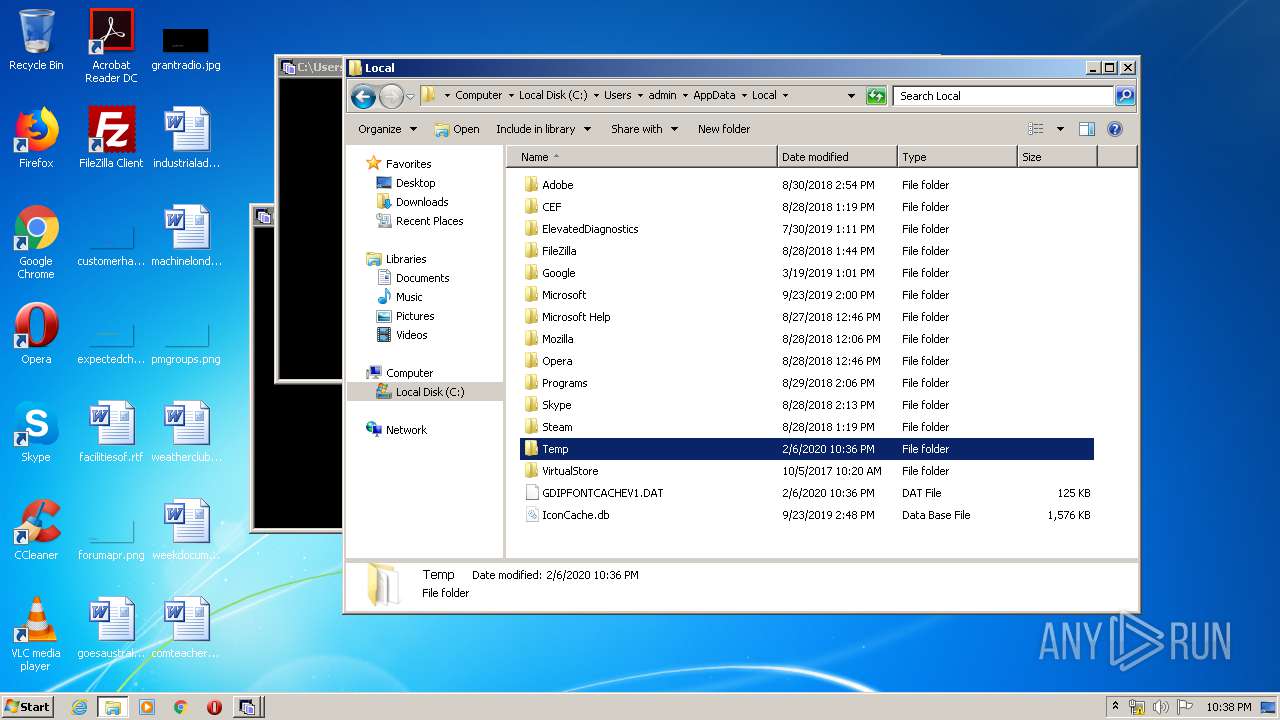Select VLC media player desktop icon
1280x720 pixels.
tap(36, 634)
